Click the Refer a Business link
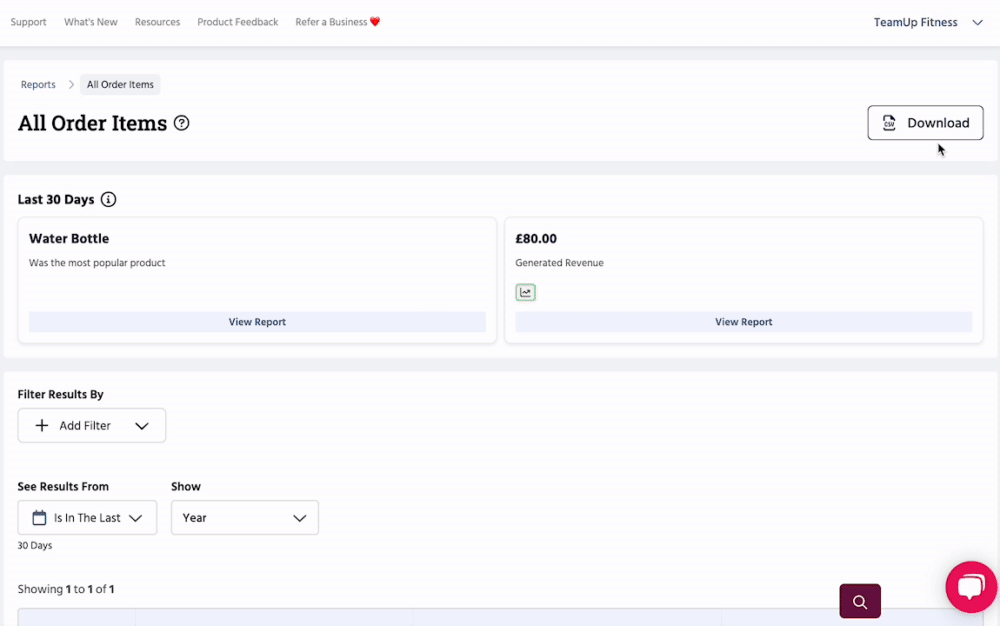 coord(337,22)
